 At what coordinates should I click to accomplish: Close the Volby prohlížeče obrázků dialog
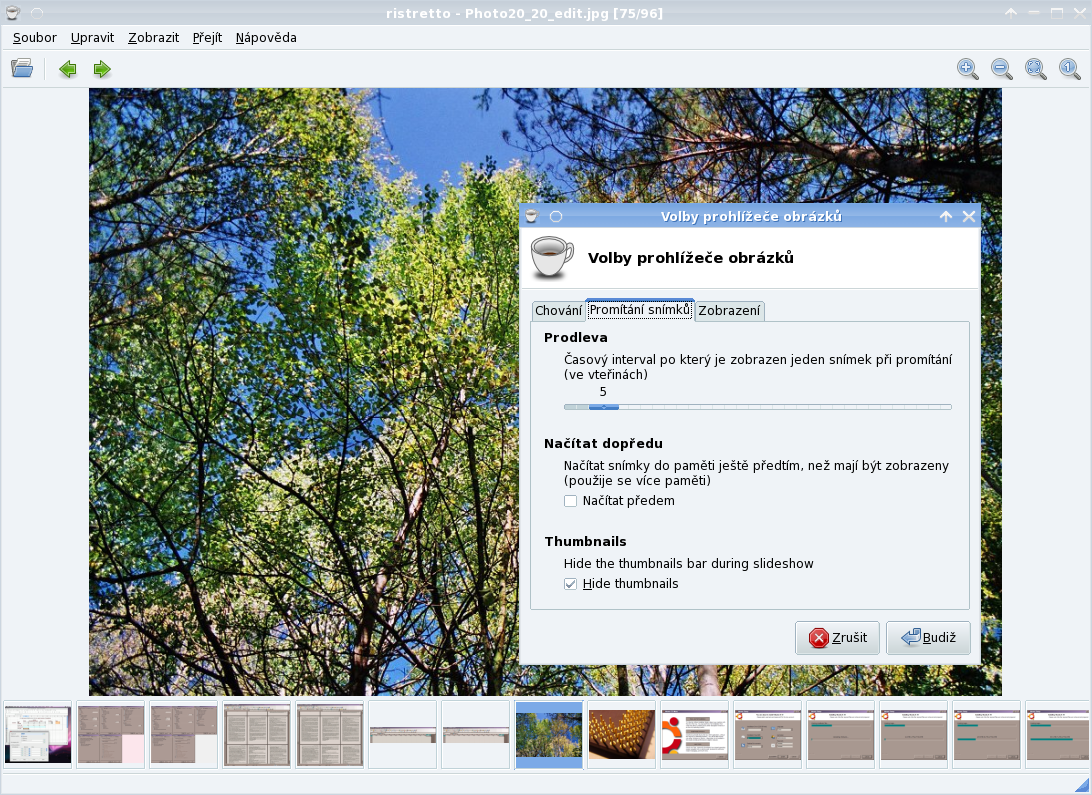pos(969,217)
